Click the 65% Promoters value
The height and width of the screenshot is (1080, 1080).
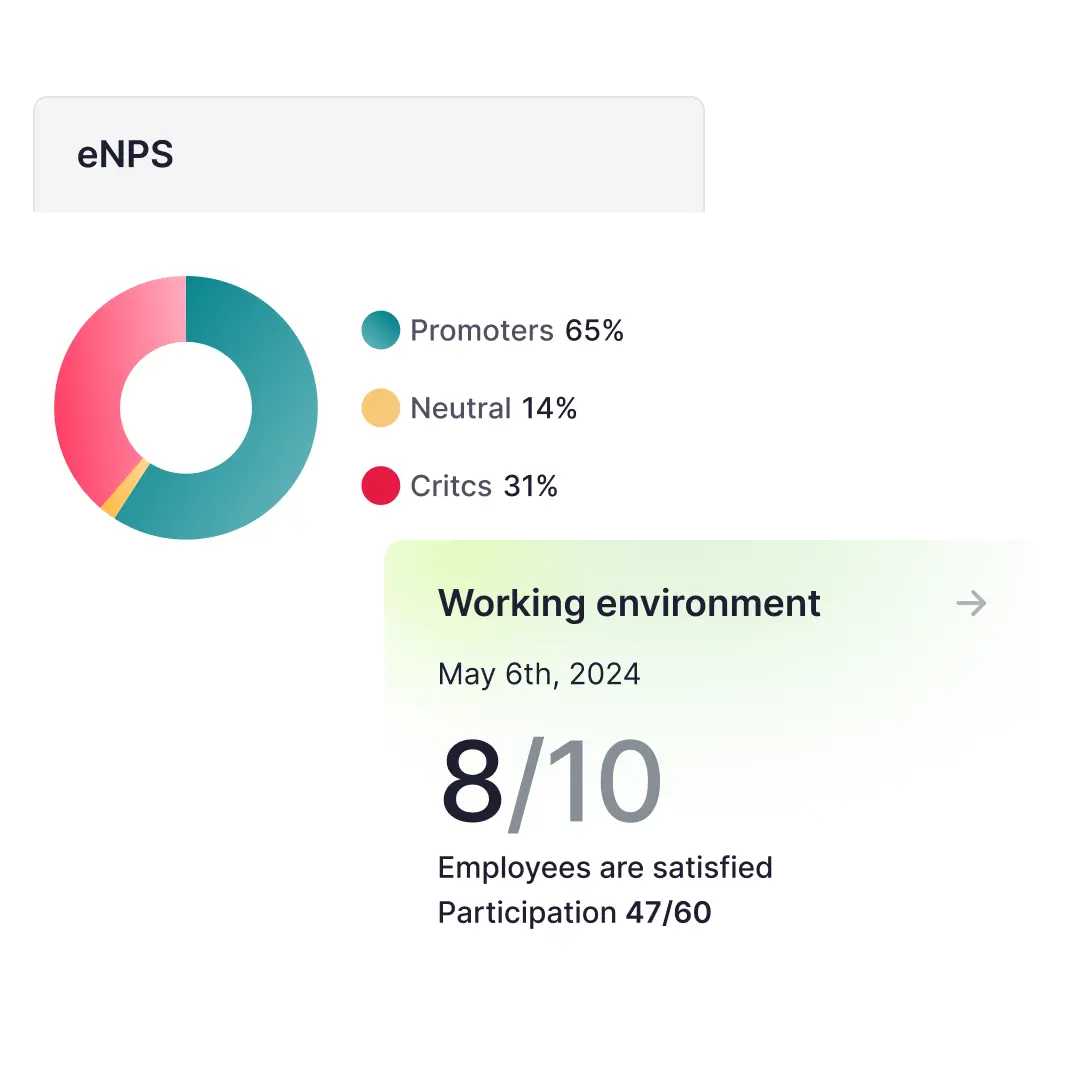click(x=594, y=330)
